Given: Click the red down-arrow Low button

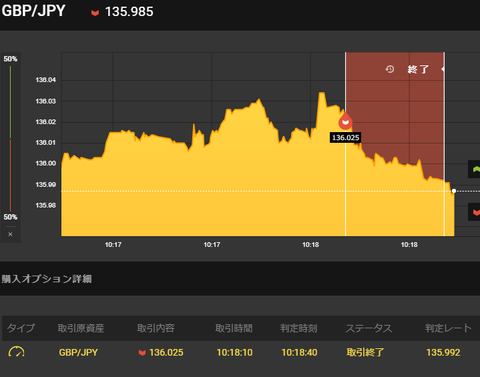Looking at the screenshot, I should point(476,212).
